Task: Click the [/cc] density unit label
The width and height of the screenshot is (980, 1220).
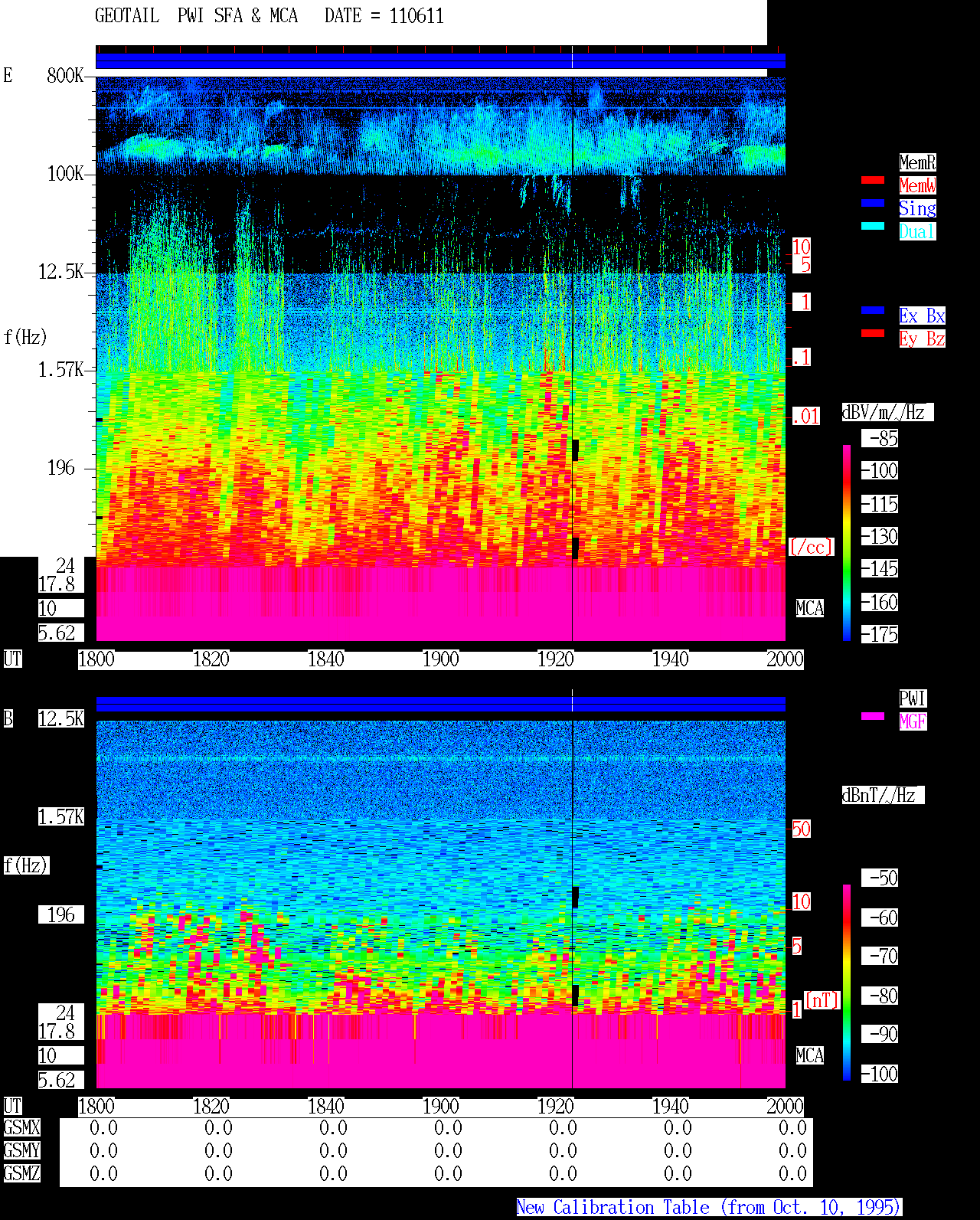Action: pyautogui.click(x=811, y=547)
